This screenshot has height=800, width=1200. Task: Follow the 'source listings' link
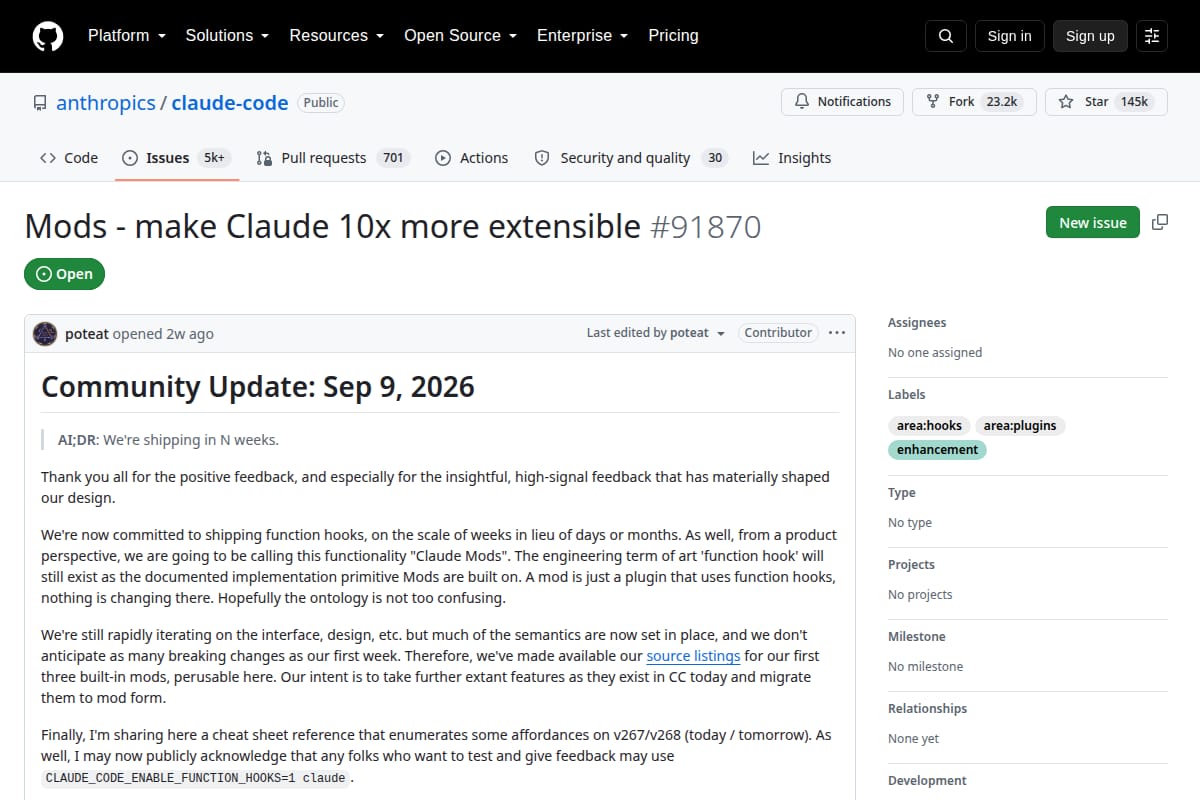point(693,656)
